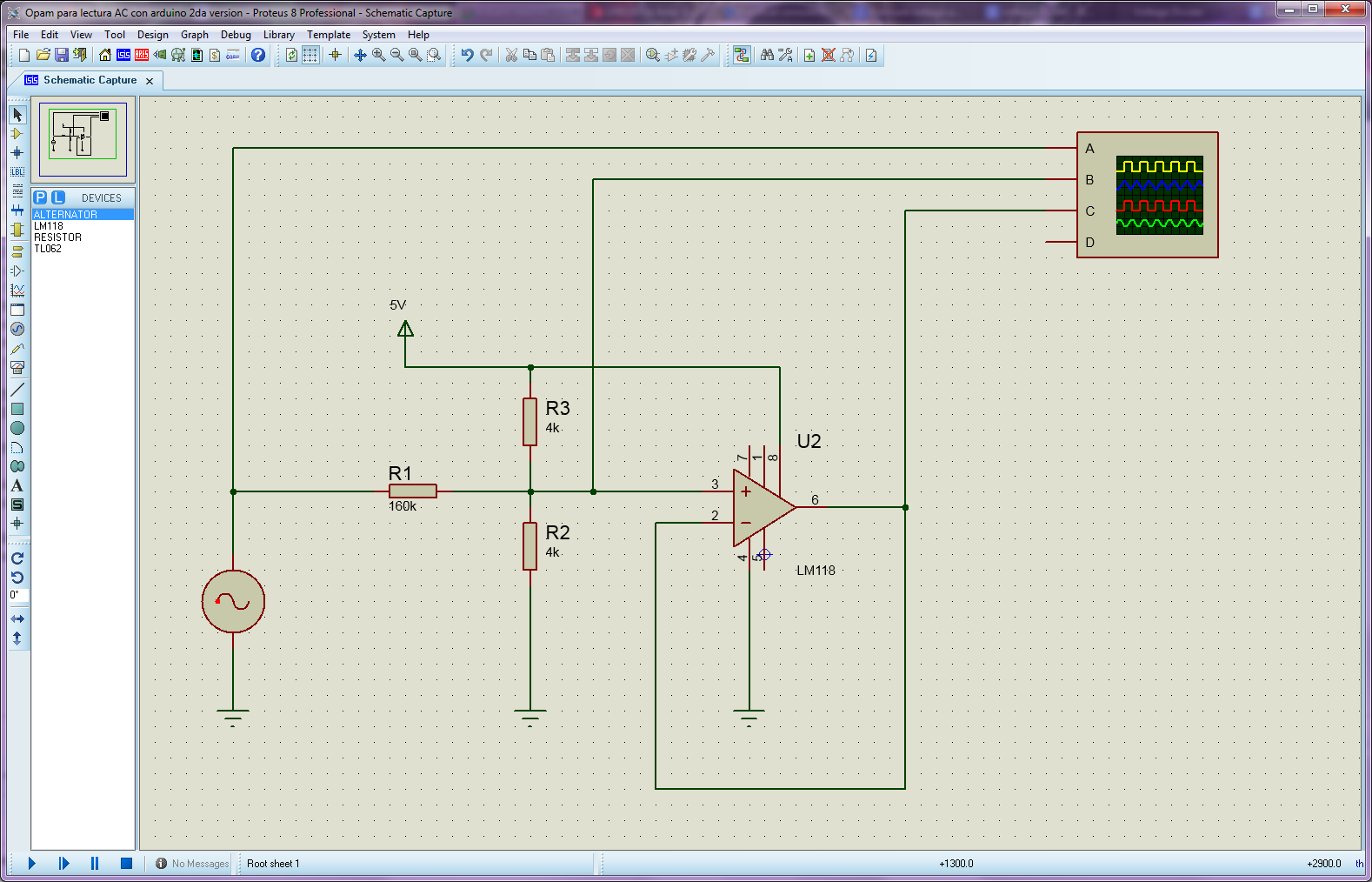This screenshot has width=1372, height=882.
Task: Toggle the wire autorouter icon
Action: point(742,55)
